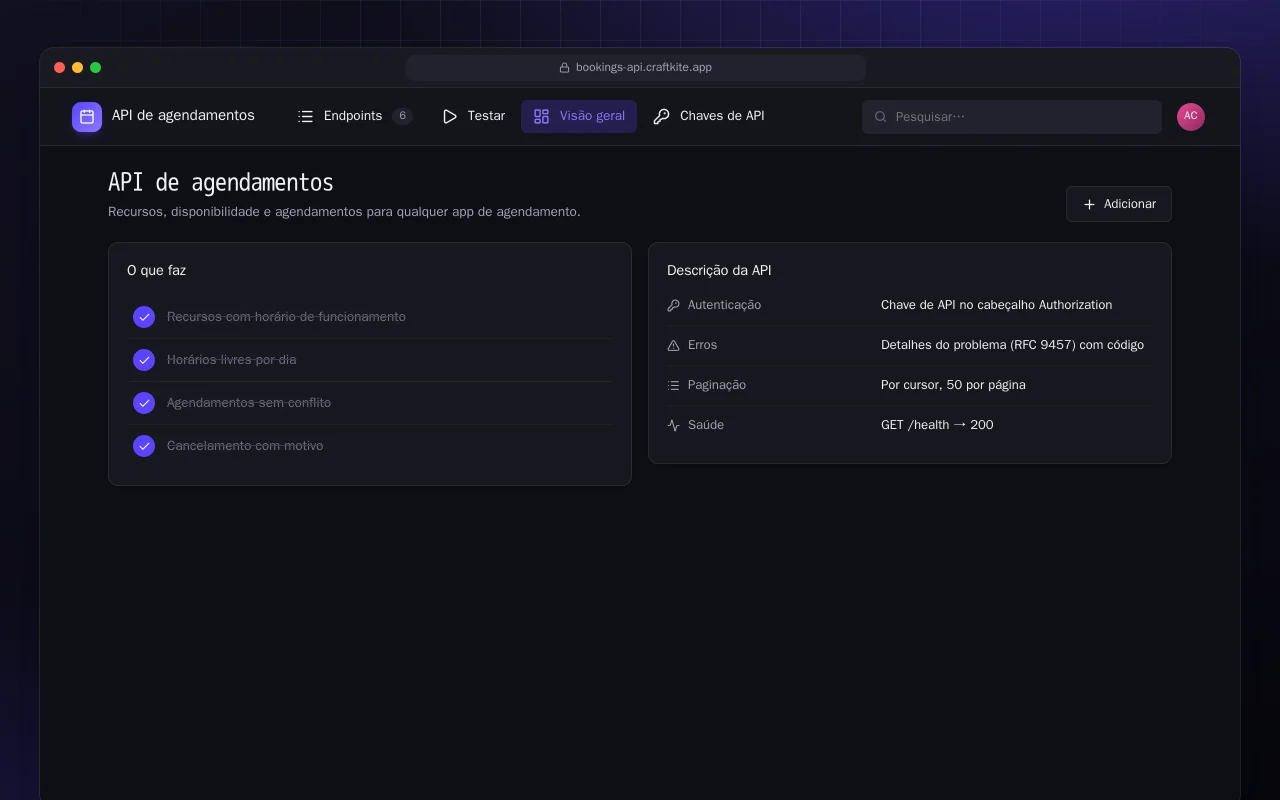The width and height of the screenshot is (1280, 800).
Task: Click the magnifier icon in search box
Action: (x=881, y=117)
